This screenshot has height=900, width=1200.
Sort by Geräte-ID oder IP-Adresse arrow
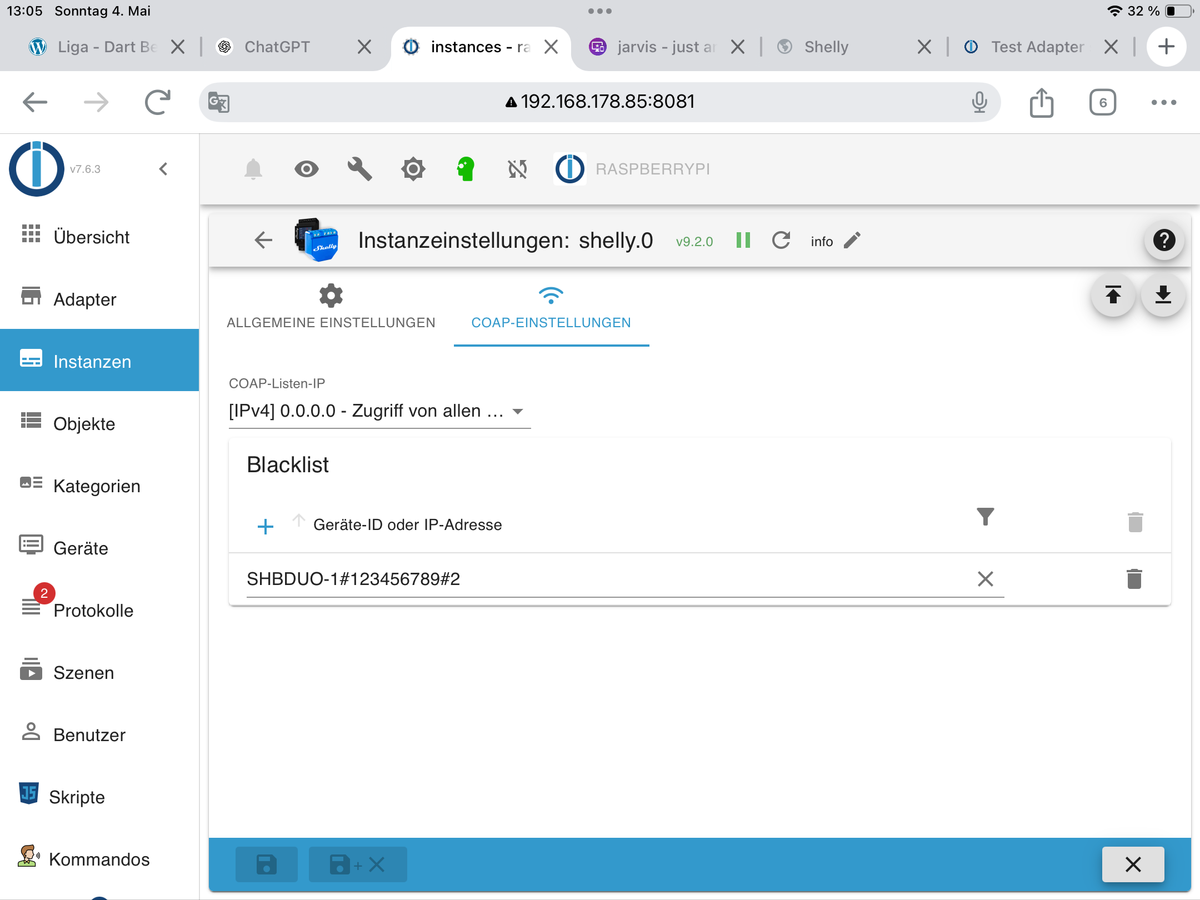[x=298, y=520]
